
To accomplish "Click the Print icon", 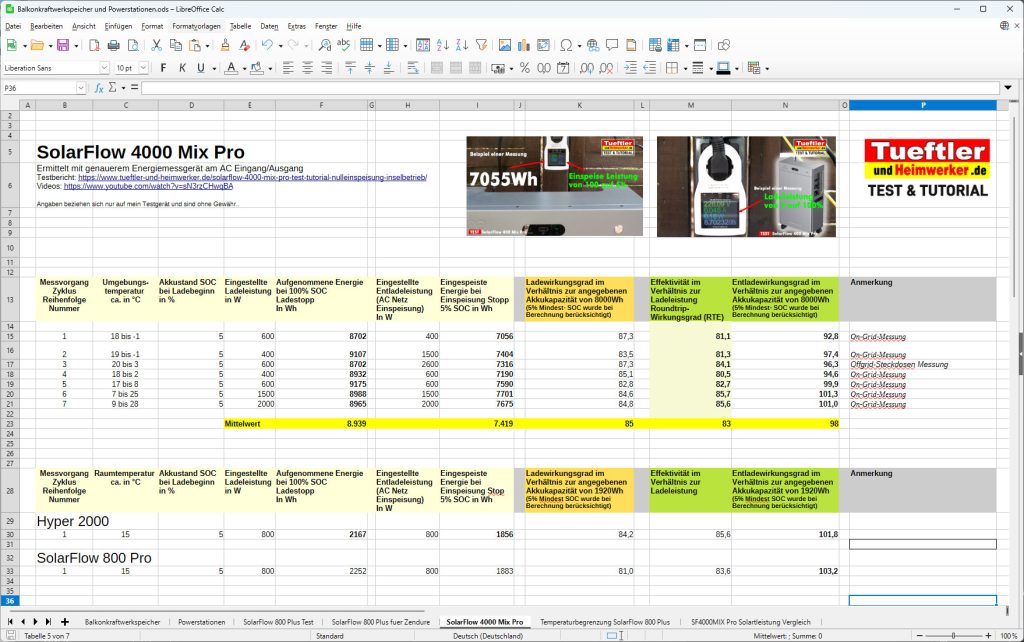I will (x=114, y=45).
